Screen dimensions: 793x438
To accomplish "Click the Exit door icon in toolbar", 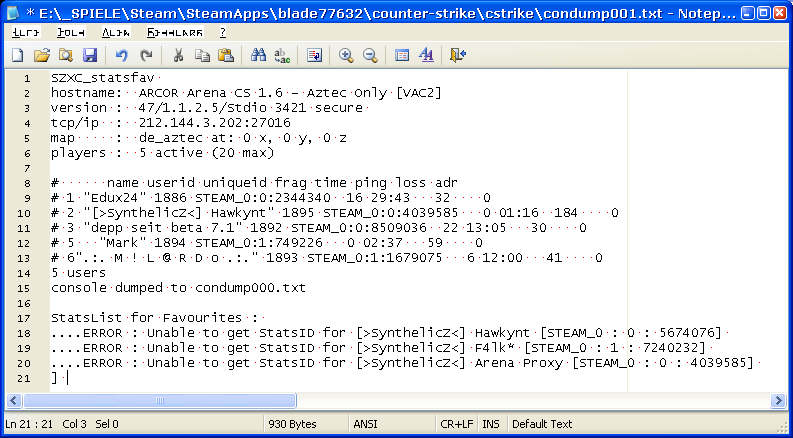I will 458,55.
